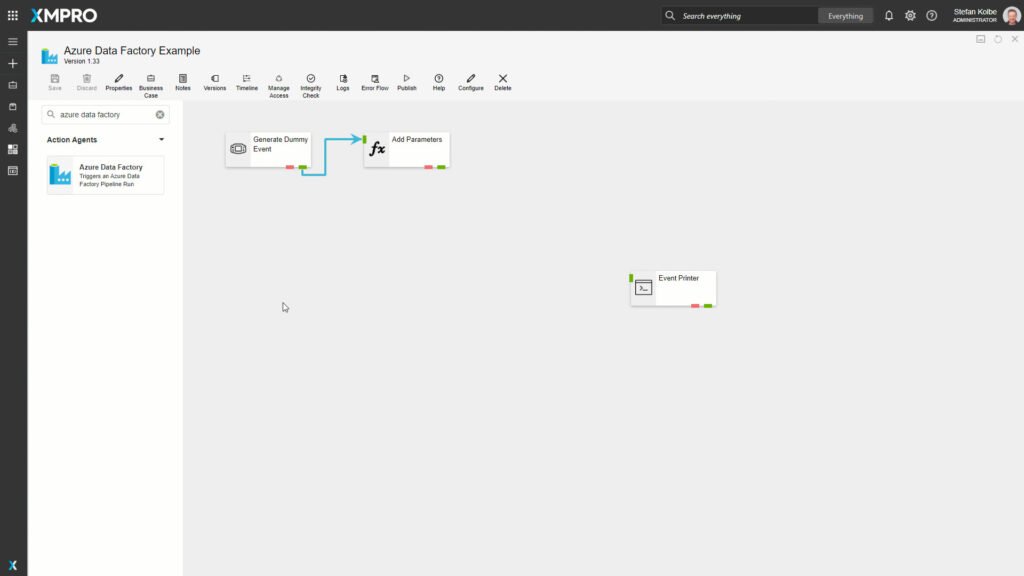Click the Publish play icon

pos(407,79)
